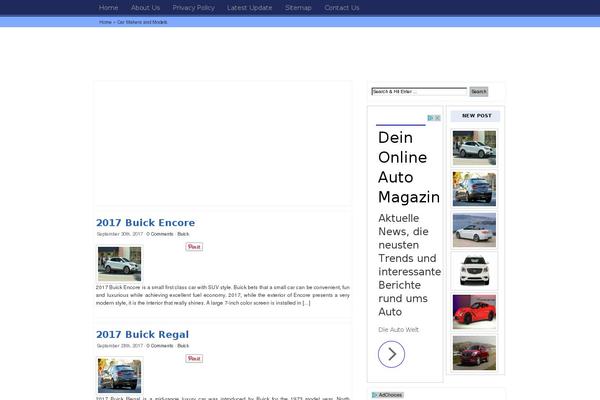This screenshot has height=400, width=600.
Task: Click the circular arrow button in ad
Action: 391,354
